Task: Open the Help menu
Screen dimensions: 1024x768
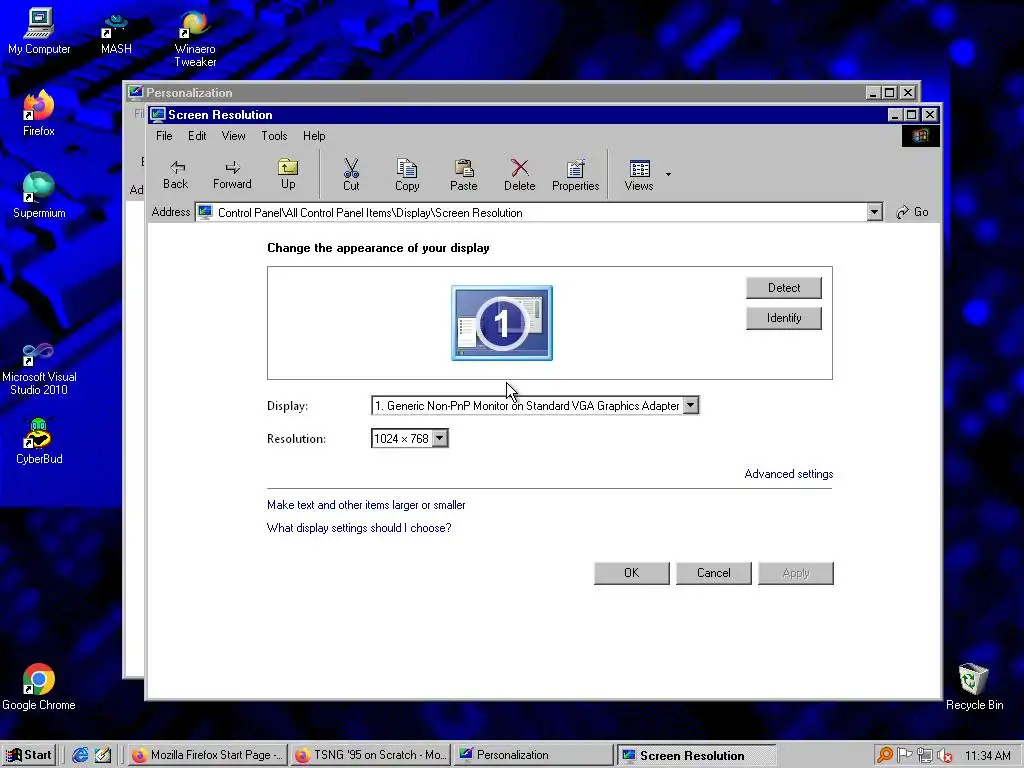Action: click(314, 136)
